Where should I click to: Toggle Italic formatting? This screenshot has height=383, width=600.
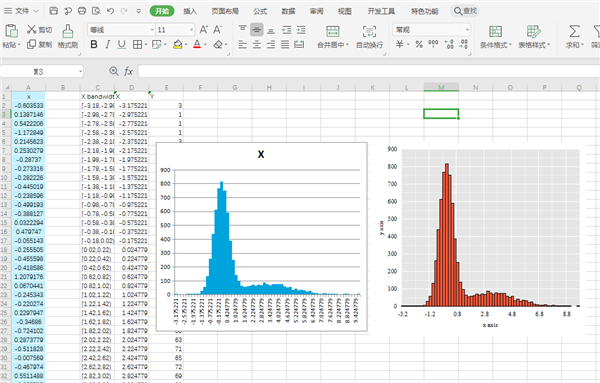pos(108,45)
